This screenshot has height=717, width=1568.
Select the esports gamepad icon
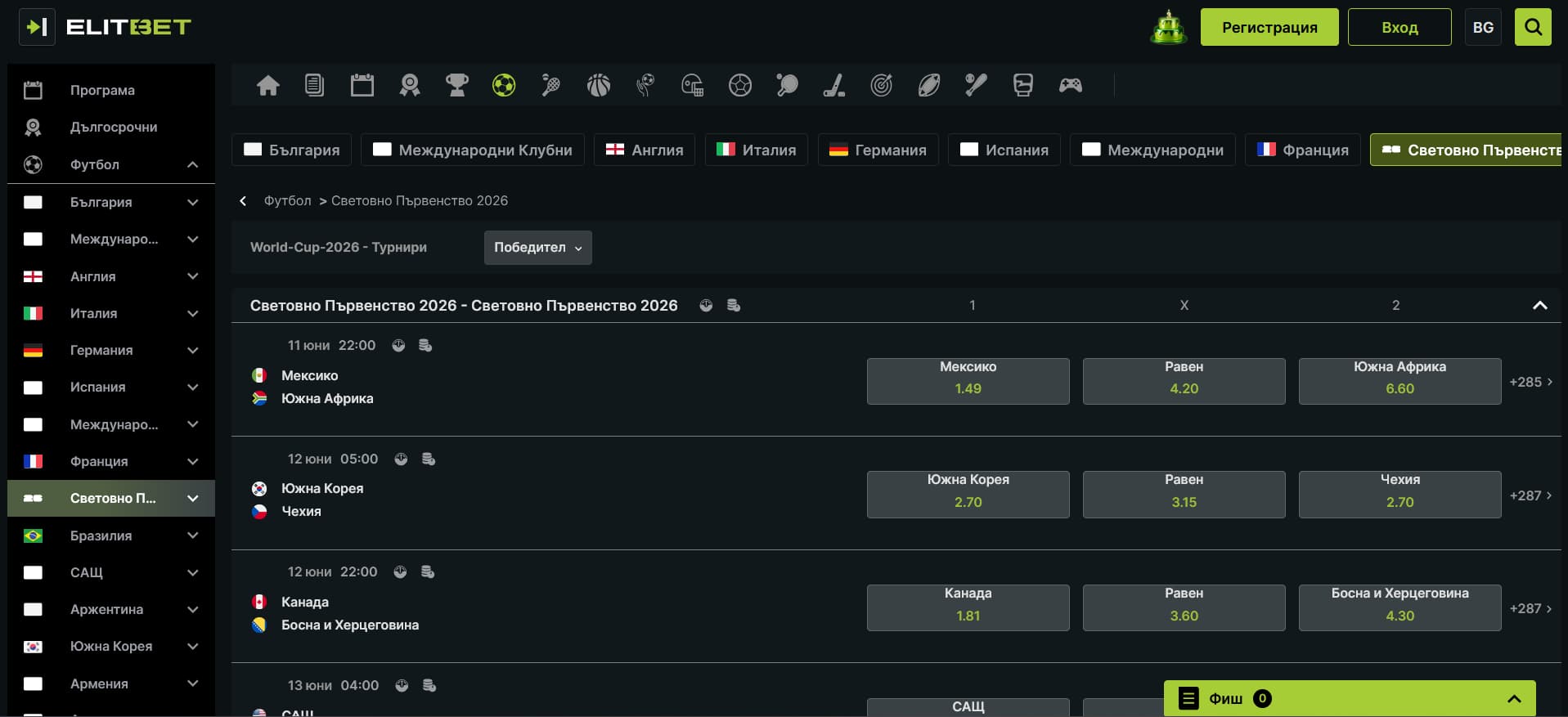(x=1071, y=85)
